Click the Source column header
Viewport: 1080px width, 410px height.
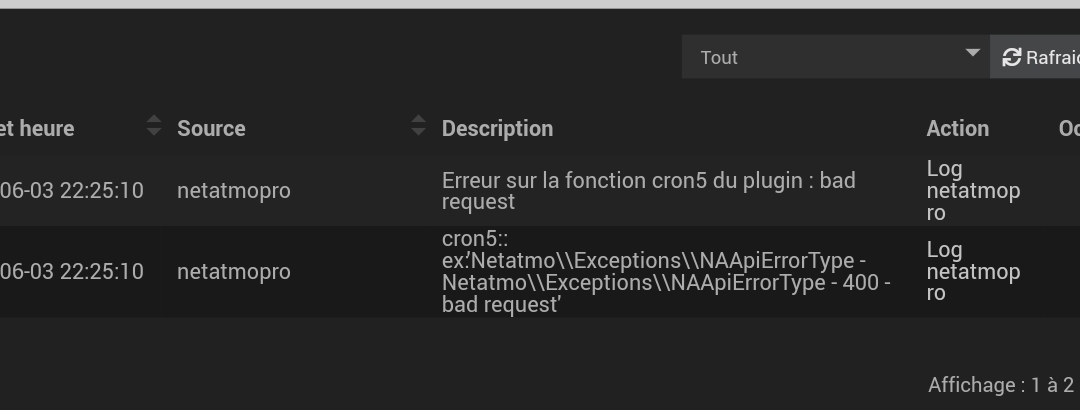pyautogui.click(x=211, y=128)
